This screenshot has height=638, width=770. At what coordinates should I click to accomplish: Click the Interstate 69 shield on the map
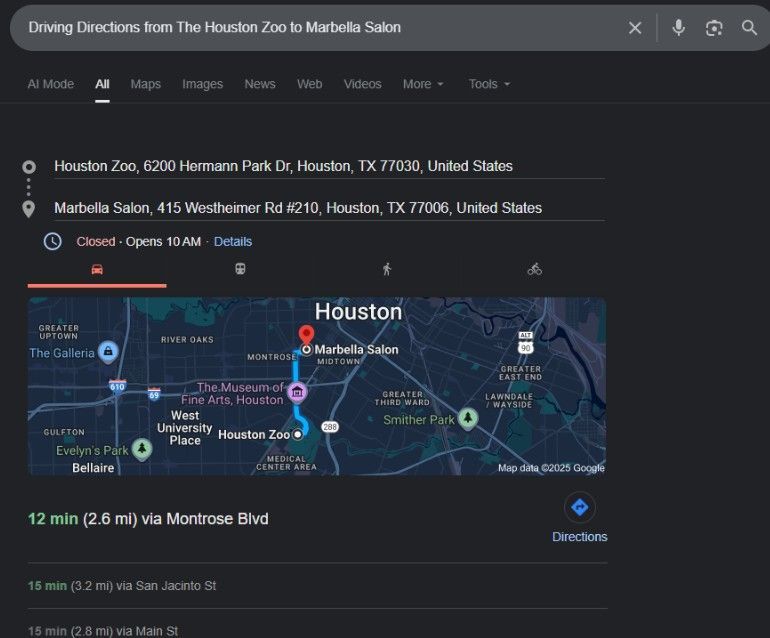(x=154, y=394)
